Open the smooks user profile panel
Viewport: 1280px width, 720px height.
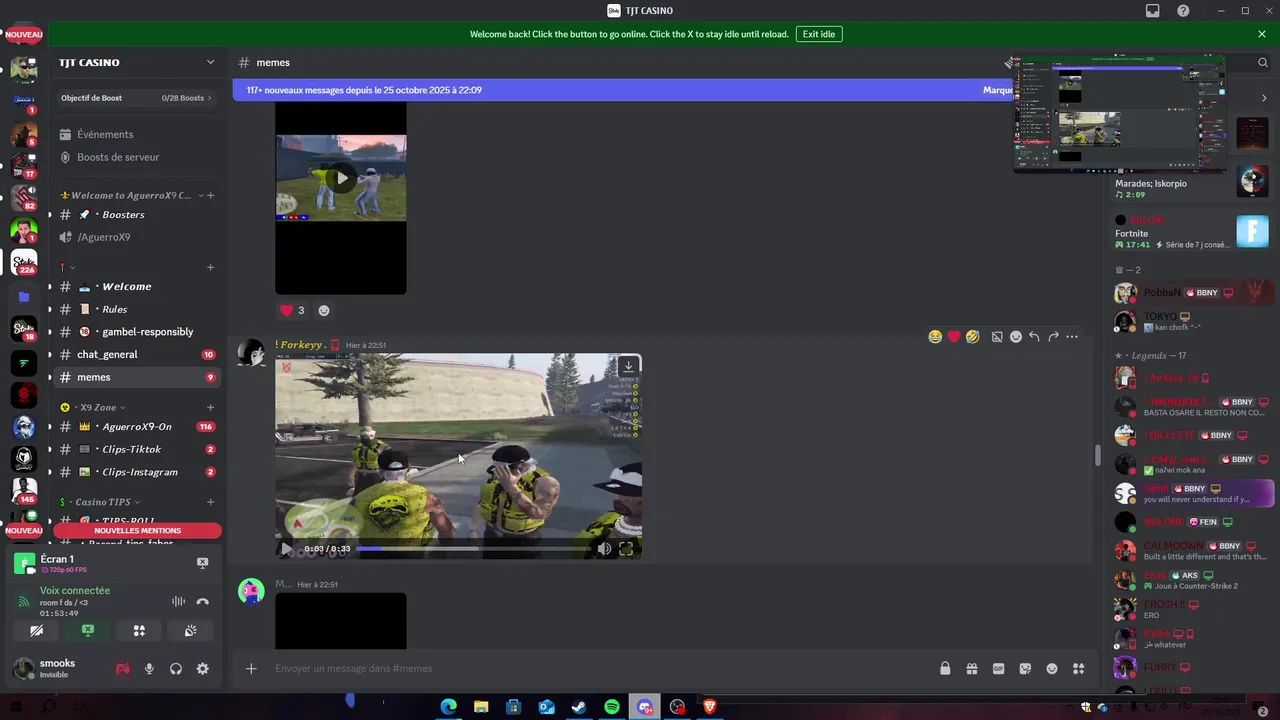click(x=58, y=669)
